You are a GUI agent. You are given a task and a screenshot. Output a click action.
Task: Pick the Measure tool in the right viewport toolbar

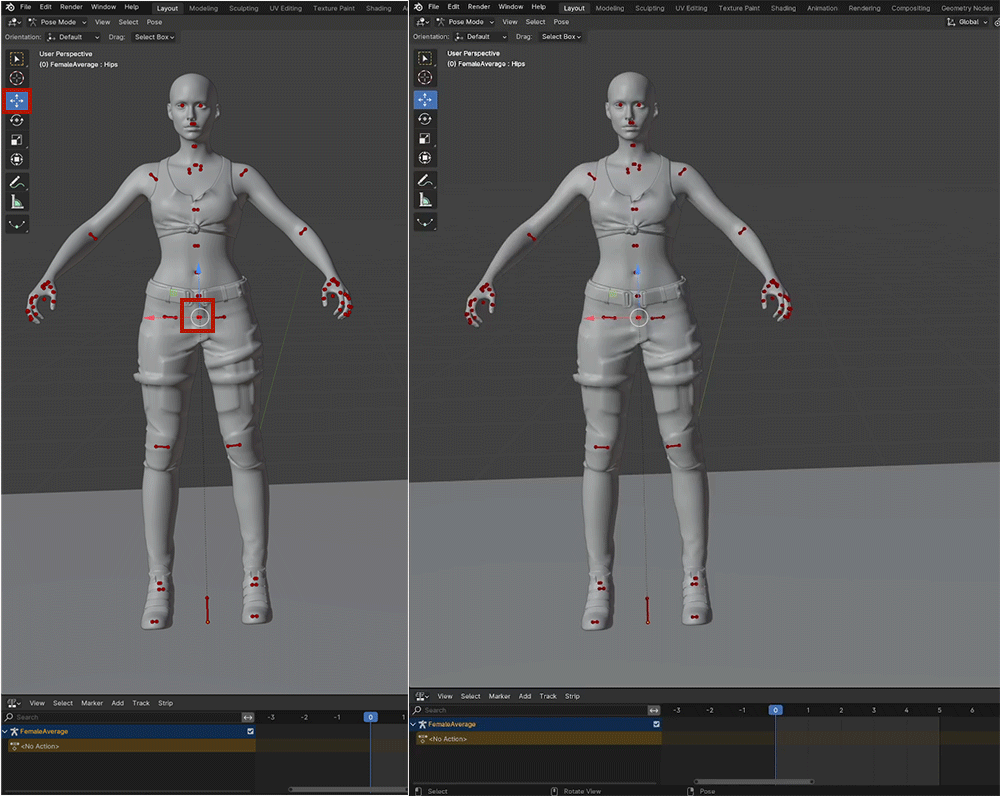click(425, 201)
